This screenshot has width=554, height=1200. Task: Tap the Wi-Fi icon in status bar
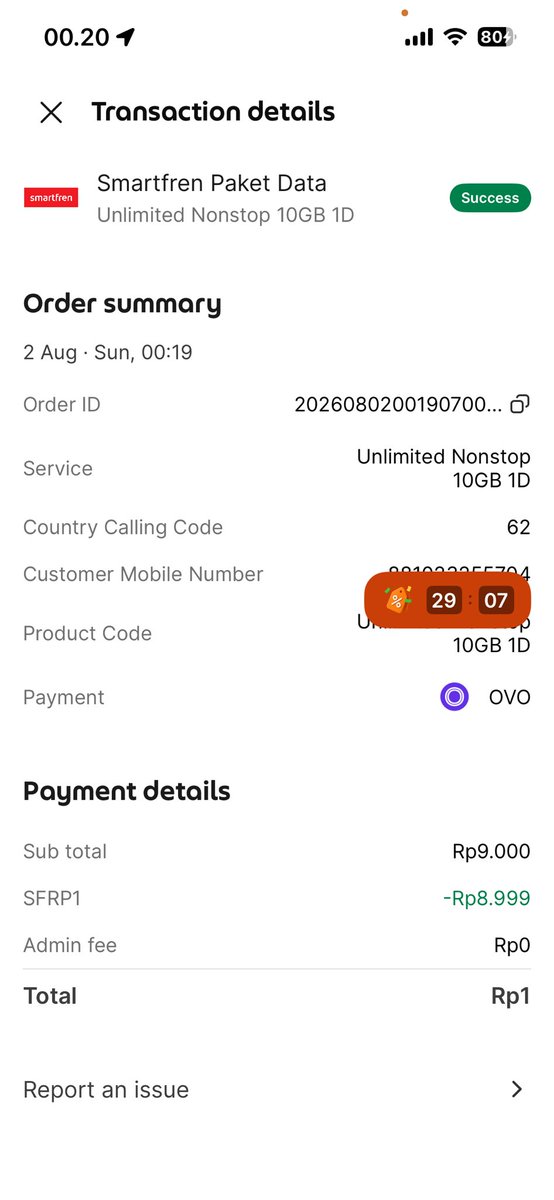click(456, 38)
